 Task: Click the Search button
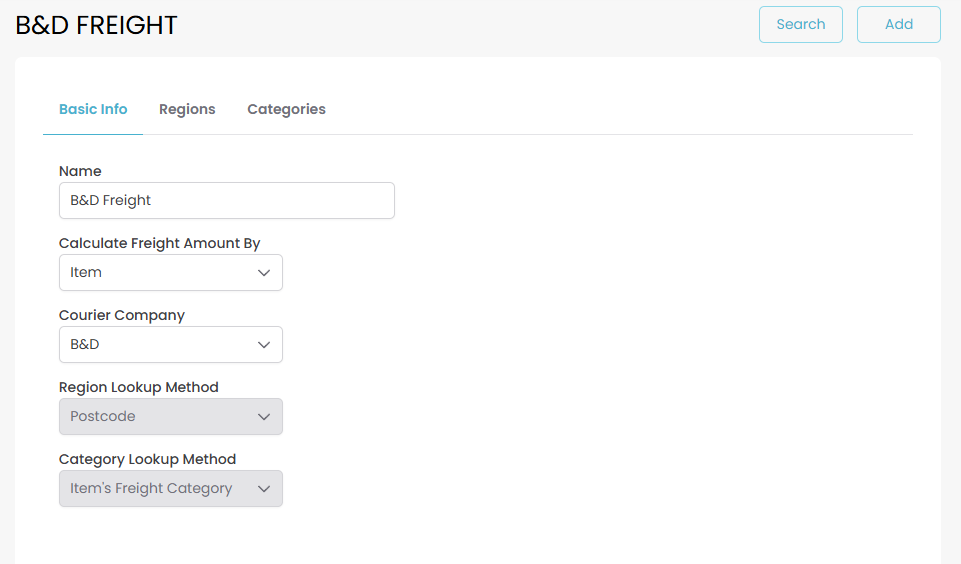point(800,24)
